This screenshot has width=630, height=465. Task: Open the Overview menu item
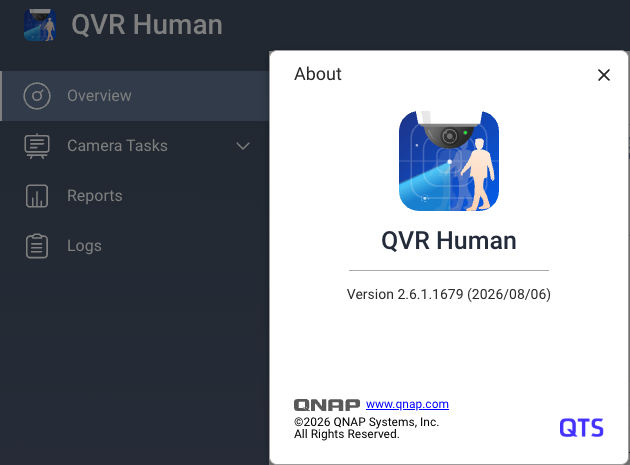(x=135, y=96)
